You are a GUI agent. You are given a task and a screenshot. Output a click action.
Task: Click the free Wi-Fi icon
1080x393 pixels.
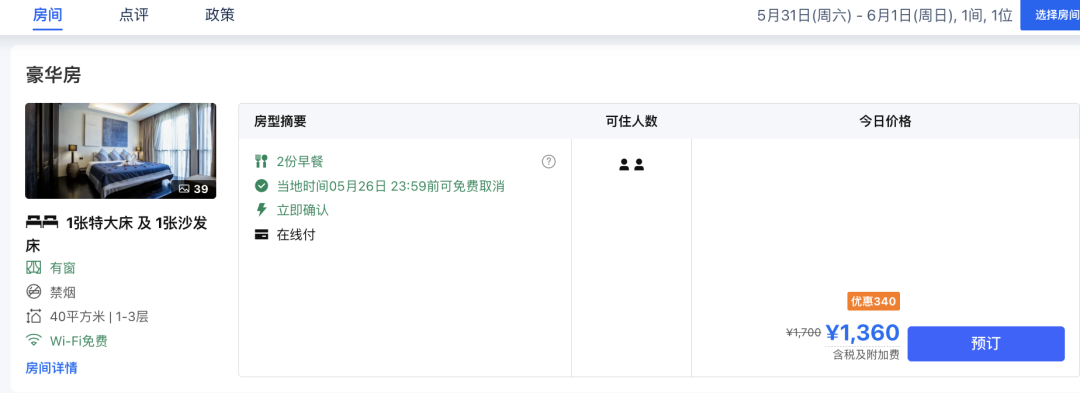click(33, 340)
